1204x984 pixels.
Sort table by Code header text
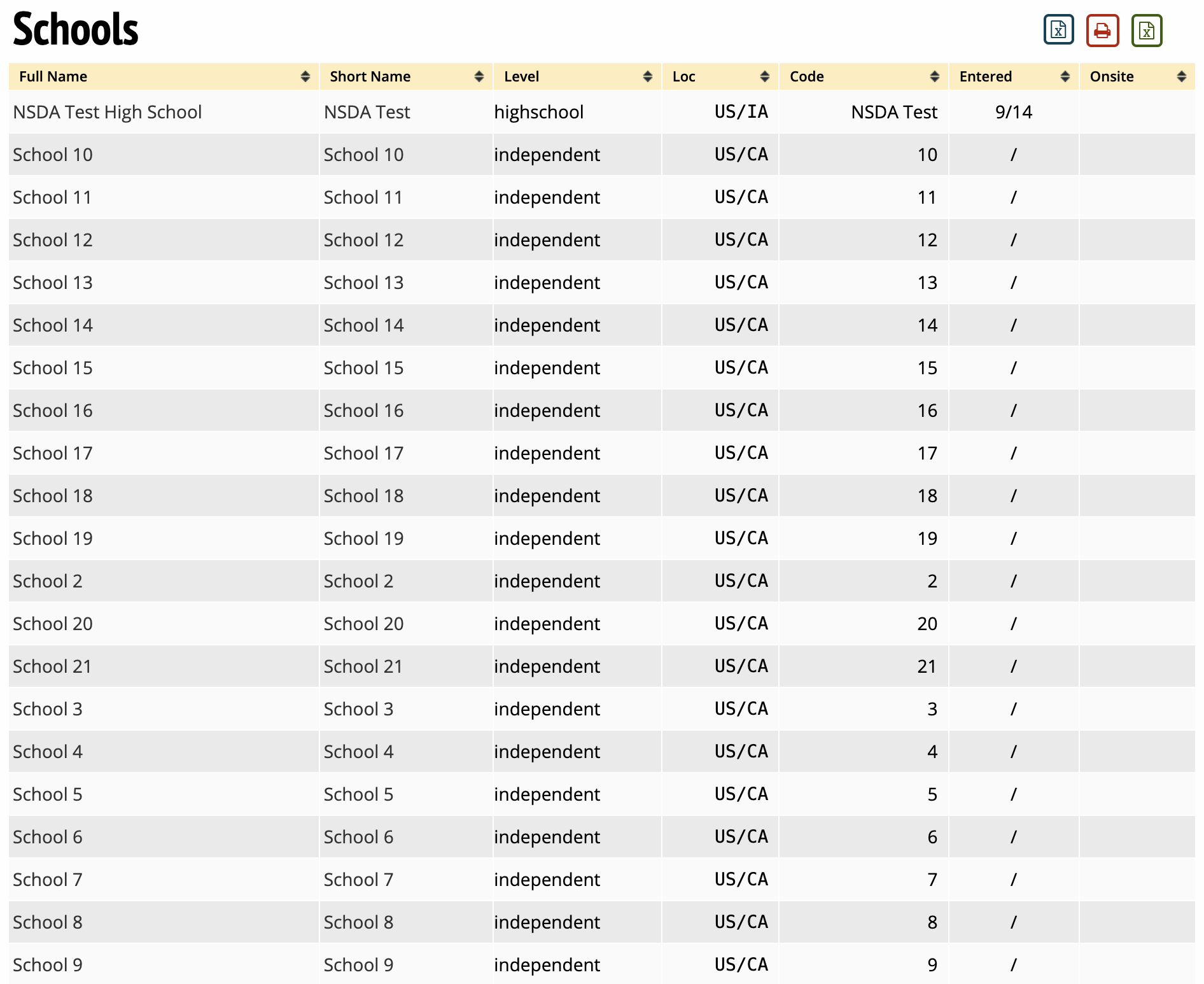[x=806, y=76]
